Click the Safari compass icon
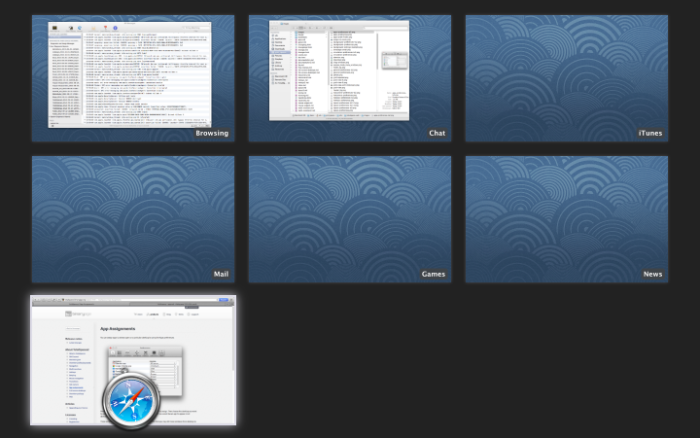The image size is (700, 438). (130, 402)
